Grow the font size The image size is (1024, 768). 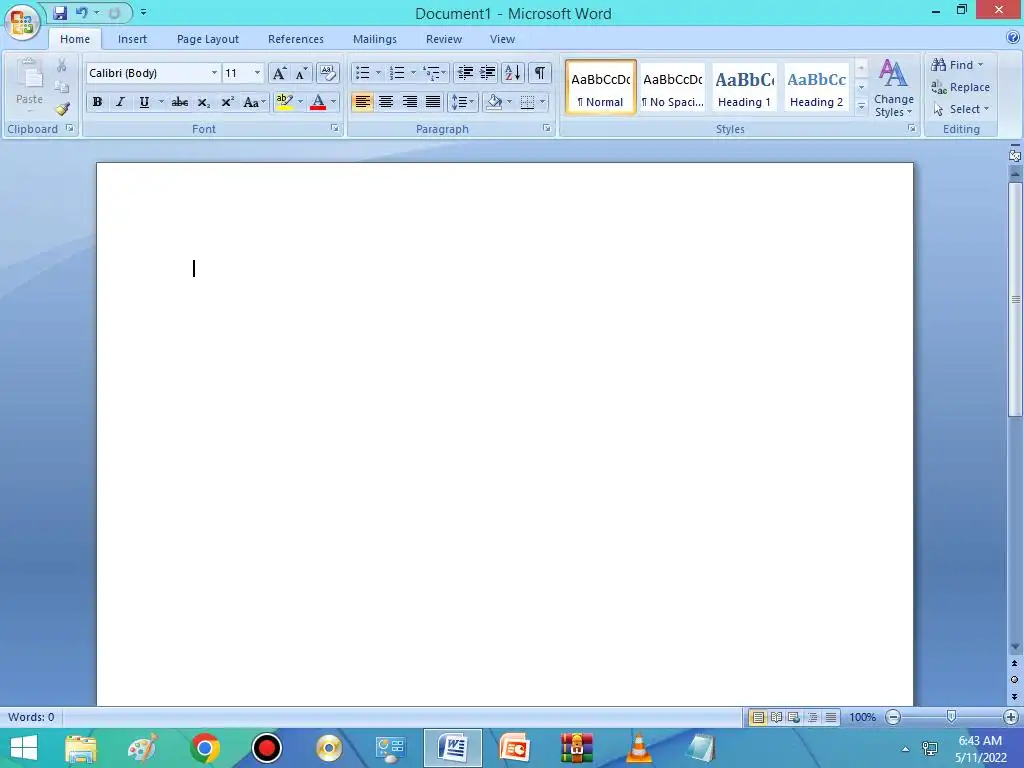pos(279,73)
